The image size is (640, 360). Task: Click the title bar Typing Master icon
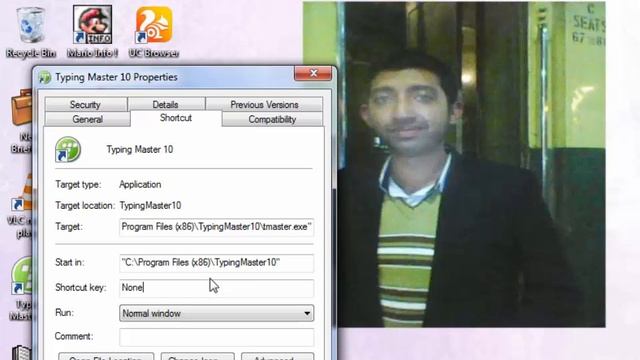click(44, 78)
